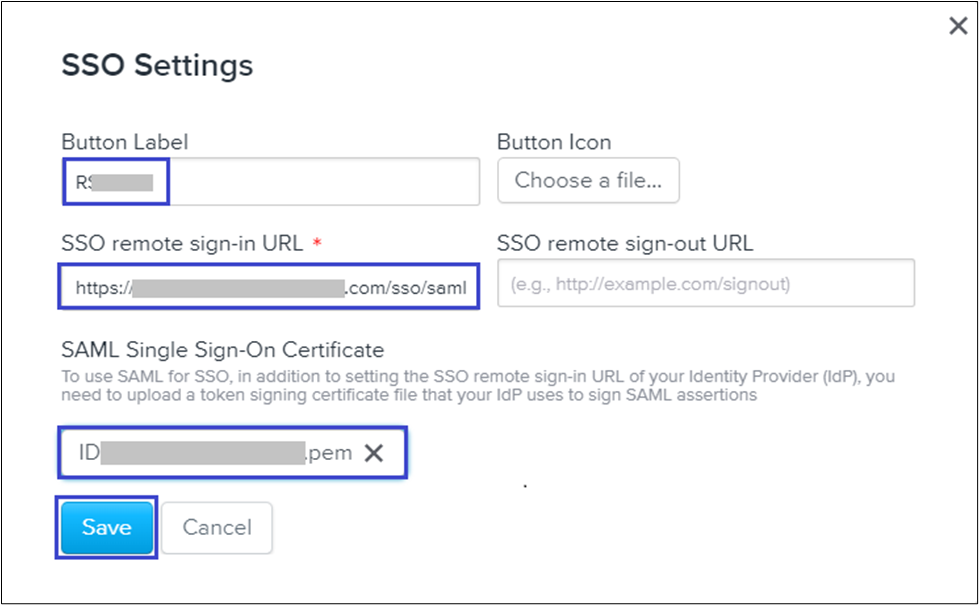
Task: Click the 'SSO Settings' dialog heading
Action: click(x=157, y=66)
